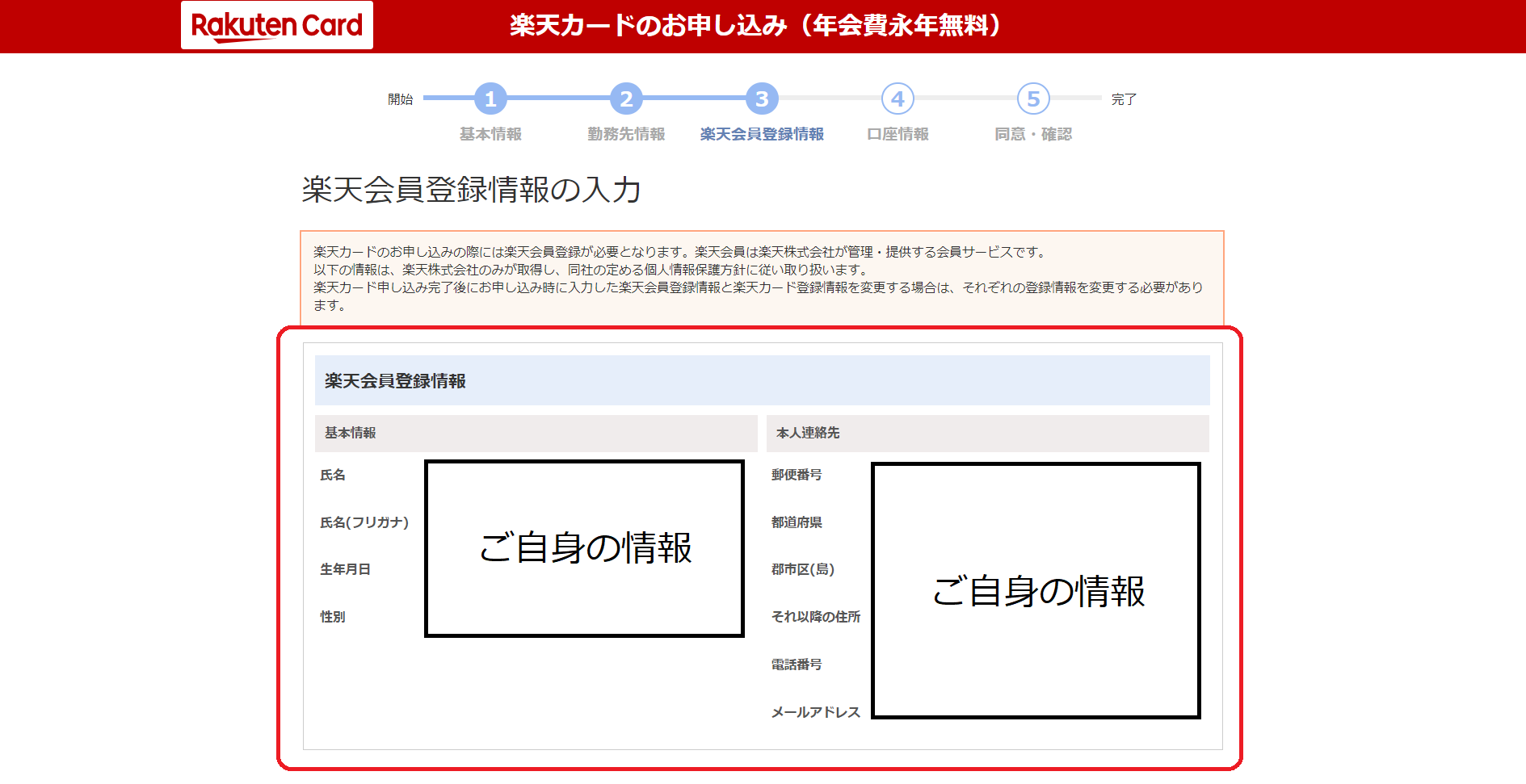The height and width of the screenshot is (784, 1526).
Task: Click the 都道府県 field label
Action: [797, 522]
